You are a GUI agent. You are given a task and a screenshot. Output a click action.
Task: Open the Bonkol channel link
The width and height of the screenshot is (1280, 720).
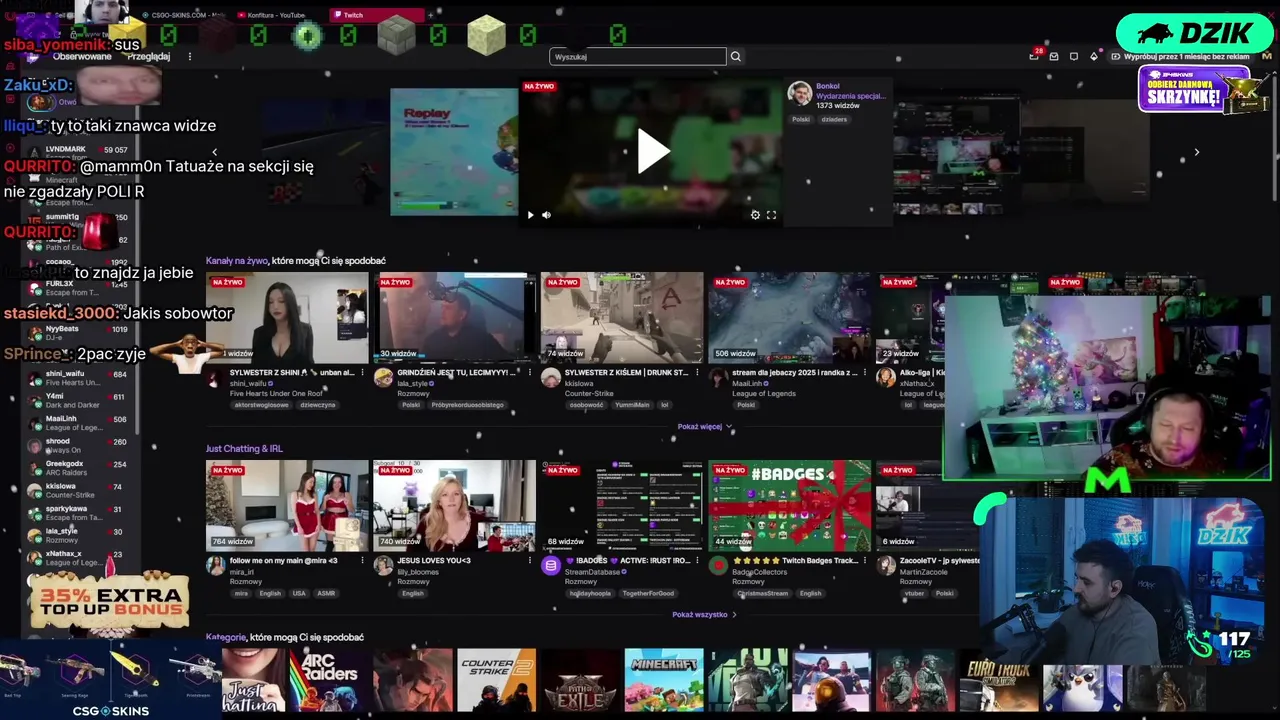click(x=828, y=86)
